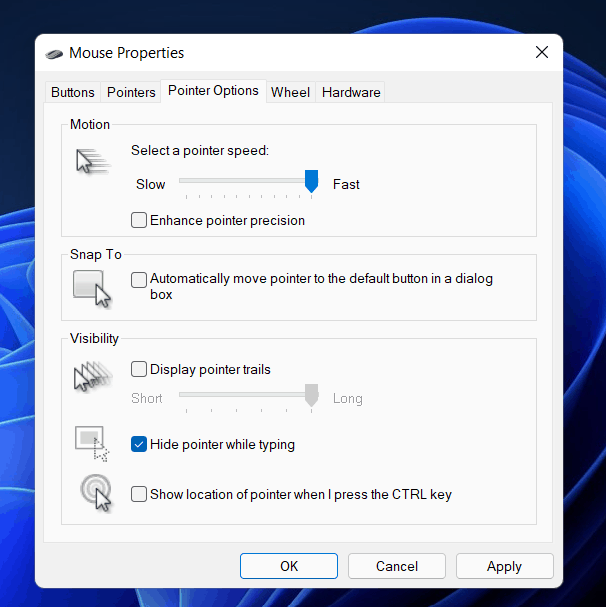The width and height of the screenshot is (606, 607).
Task: Close the Mouse Properties dialog
Action: pyautogui.click(x=541, y=53)
